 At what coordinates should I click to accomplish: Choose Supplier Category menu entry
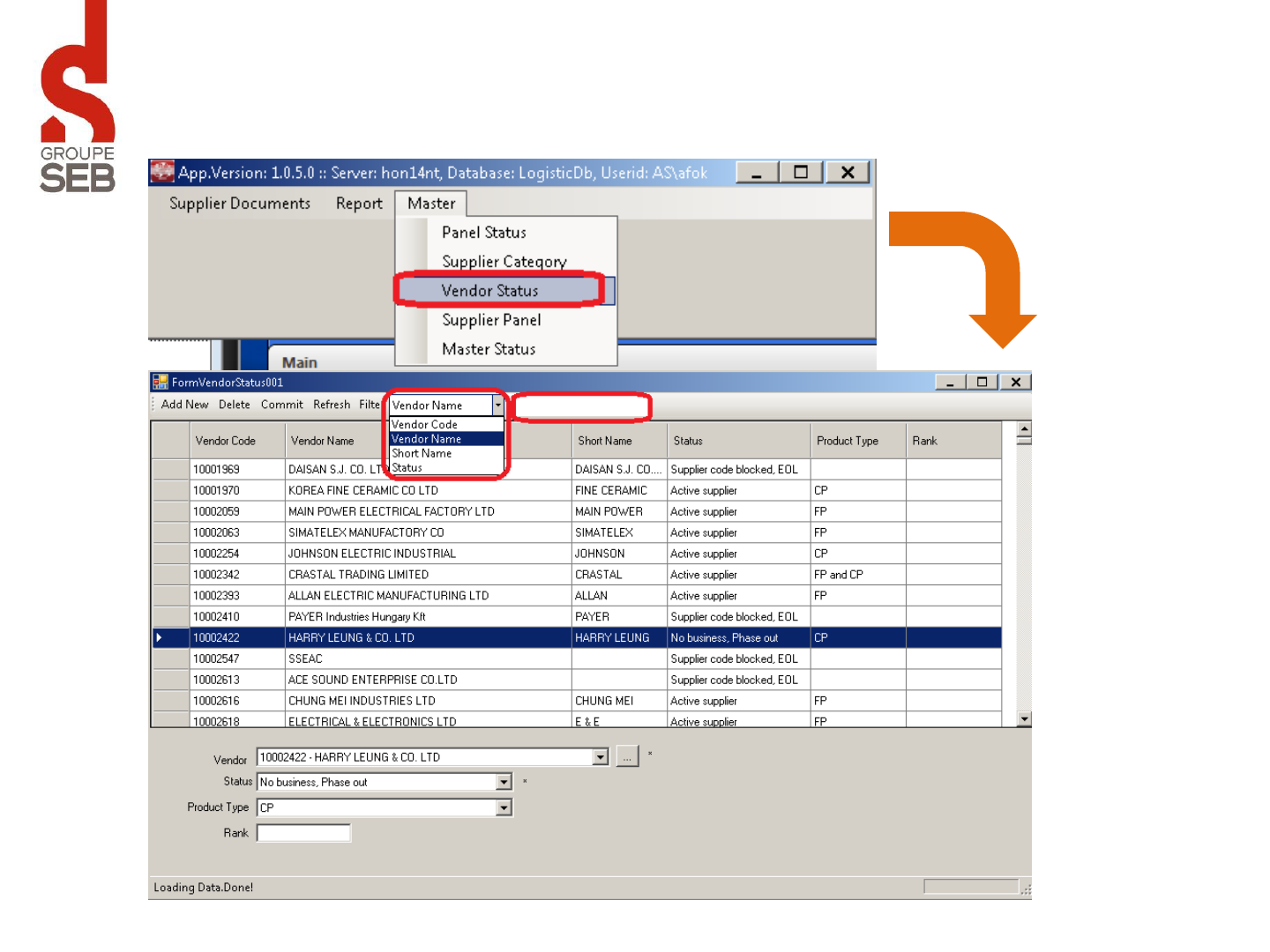[x=504, y=262]
